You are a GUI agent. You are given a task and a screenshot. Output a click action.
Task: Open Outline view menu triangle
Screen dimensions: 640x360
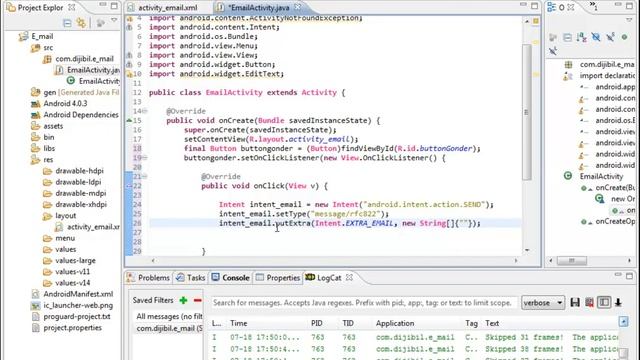coord(629,20)
